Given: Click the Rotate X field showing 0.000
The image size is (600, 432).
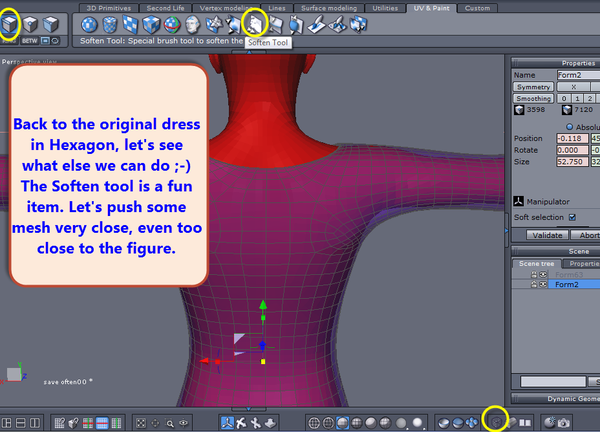Looking at the screenshot, I should [x=572, y=150].
